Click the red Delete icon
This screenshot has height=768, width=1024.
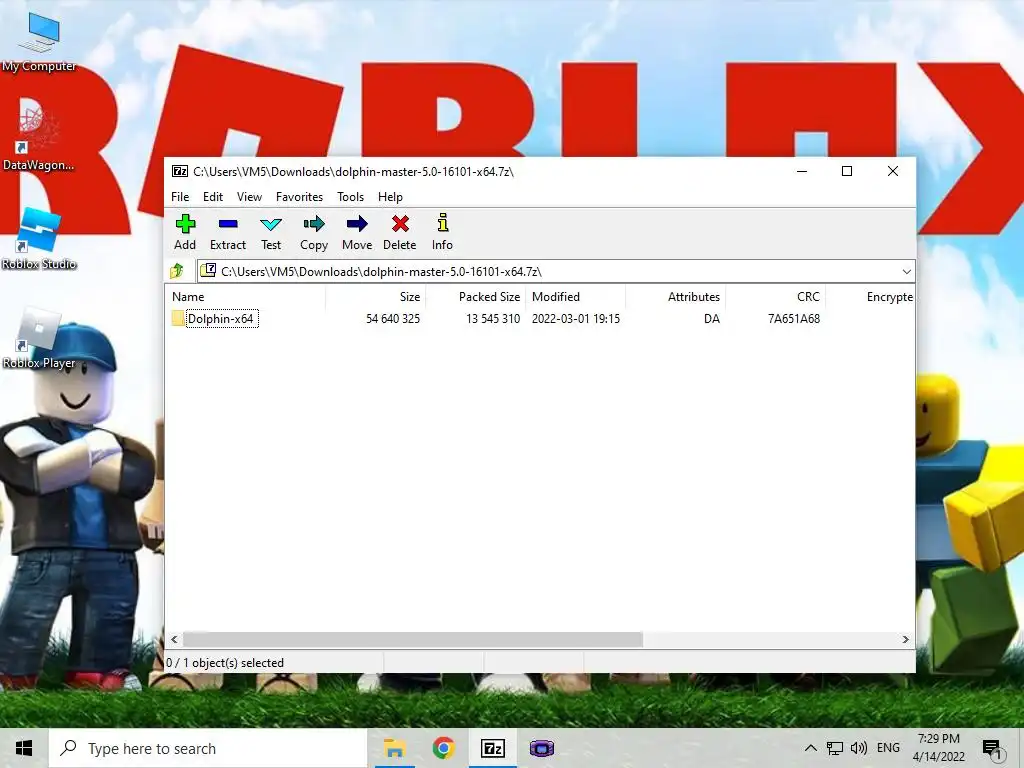tap(400, 224)
